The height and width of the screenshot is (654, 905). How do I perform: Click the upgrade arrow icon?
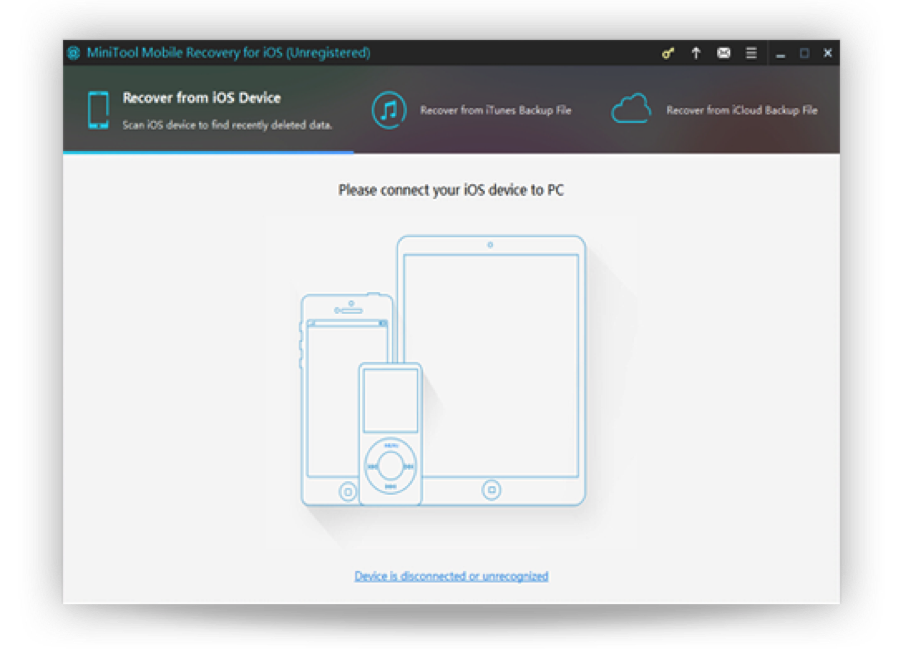click(x=696, y=53)
